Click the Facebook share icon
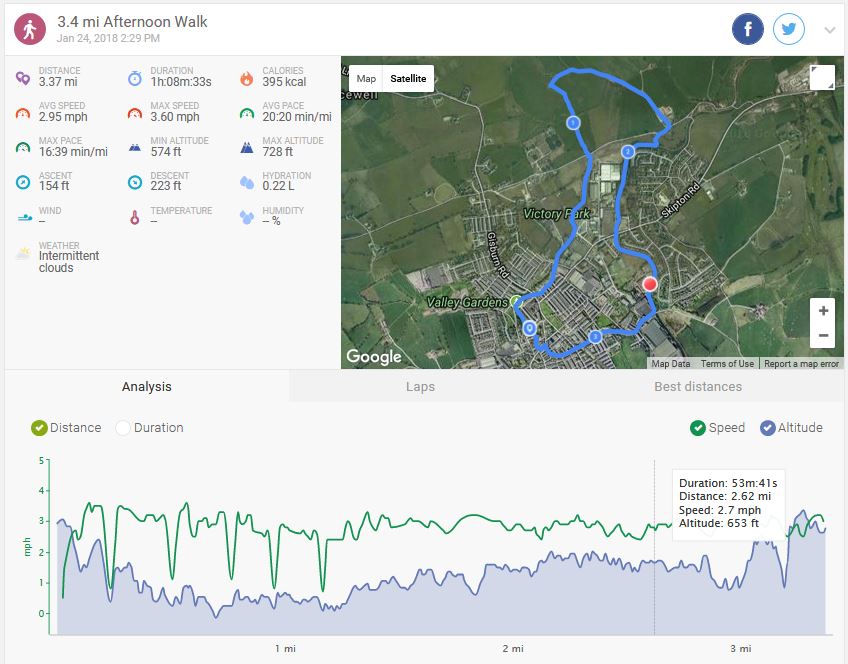The width and height of the screenshot is (848, 664). tap(748, 29)
